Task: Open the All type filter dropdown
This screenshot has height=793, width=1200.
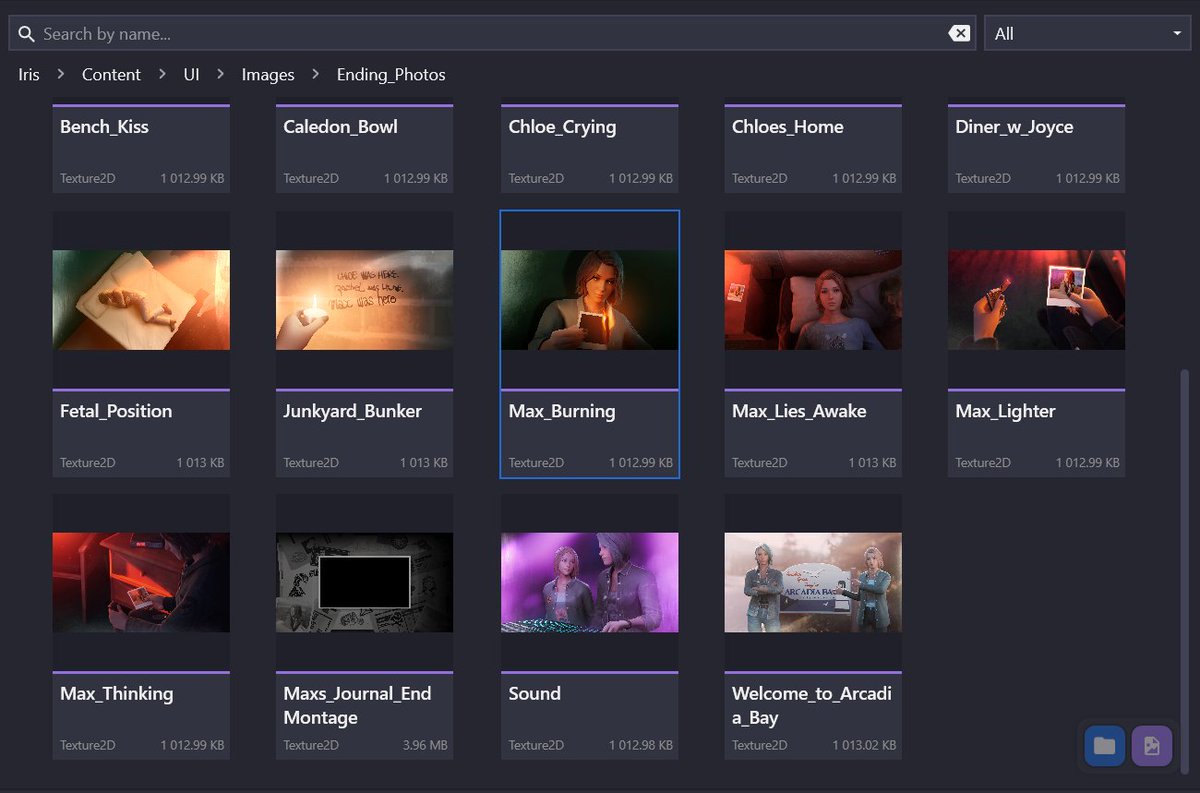Action: coord(1088,34)
